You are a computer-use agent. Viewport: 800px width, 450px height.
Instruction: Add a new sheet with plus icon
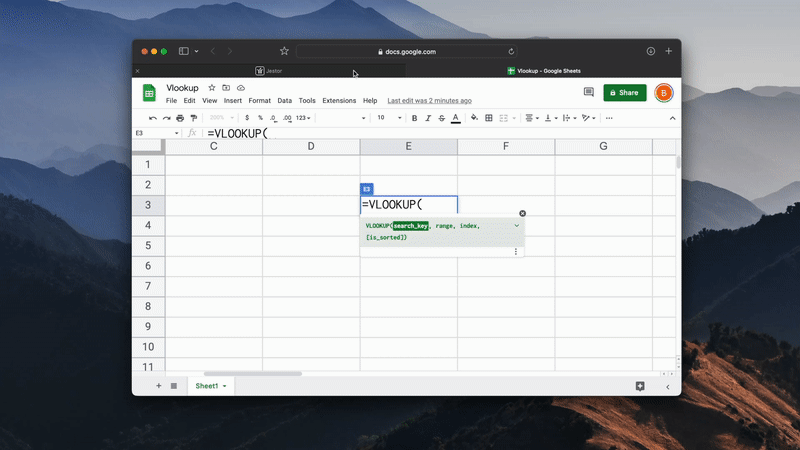159,386
